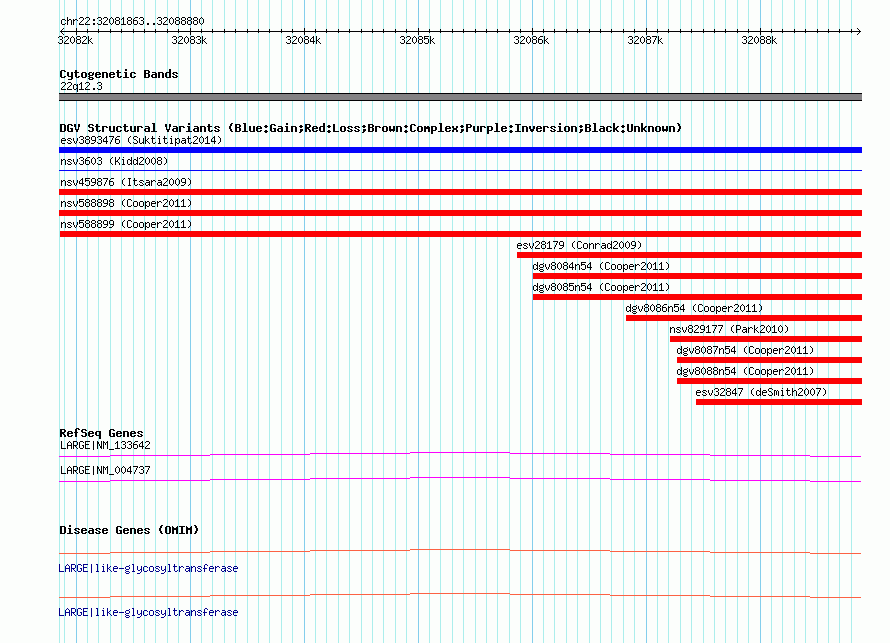Select the esv3893476 (Suktitipat2014) label
Viewport: 890px width, 643px height.
coord(141,140)
